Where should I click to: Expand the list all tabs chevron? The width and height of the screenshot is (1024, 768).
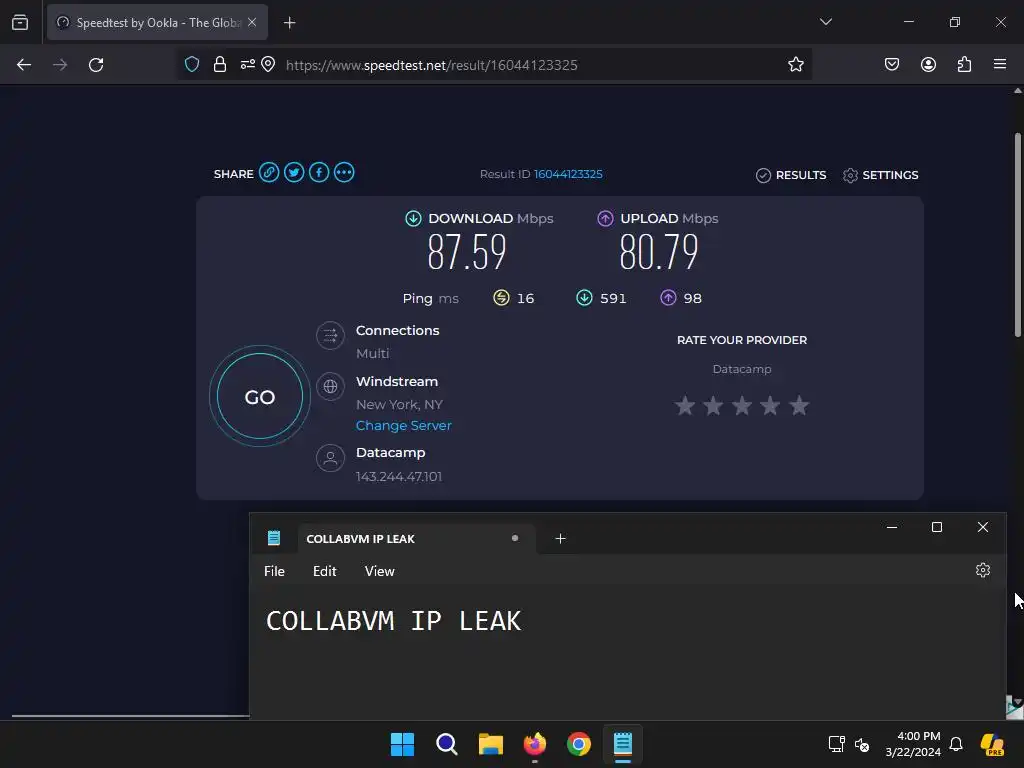pos(826,22)
